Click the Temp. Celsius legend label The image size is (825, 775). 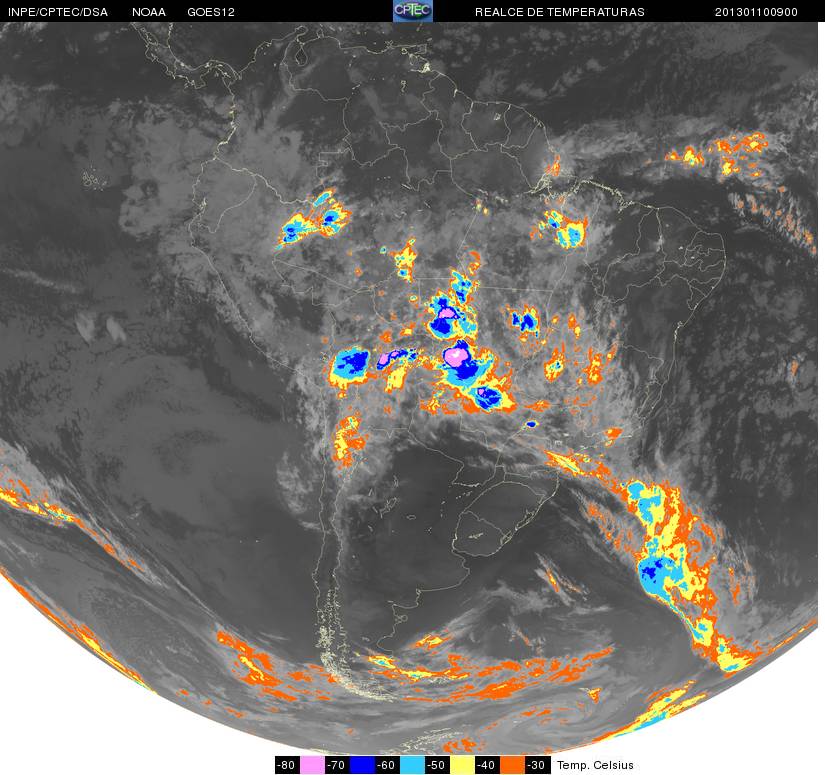[x=595, y=765]
